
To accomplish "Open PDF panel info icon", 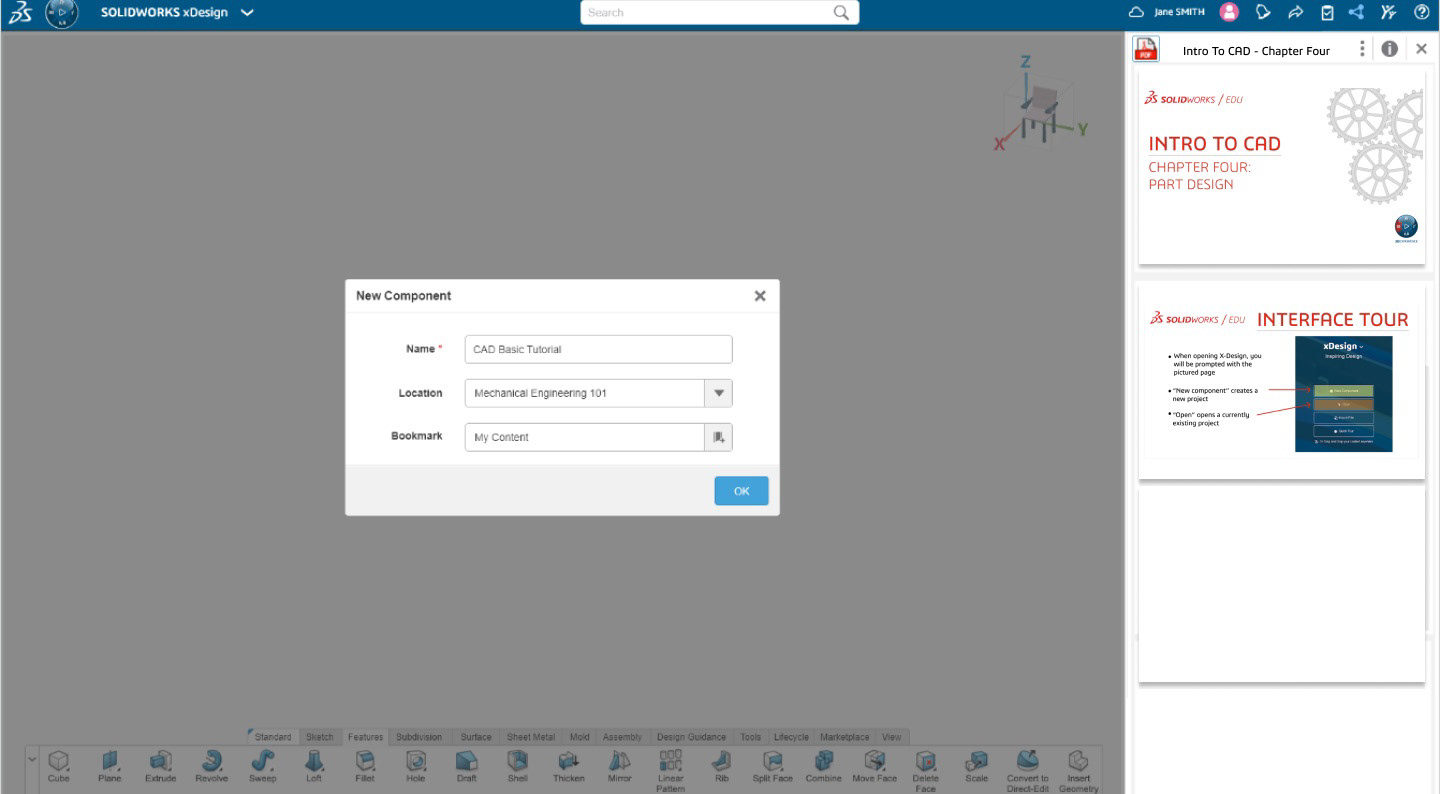I will coord(1389,48).
